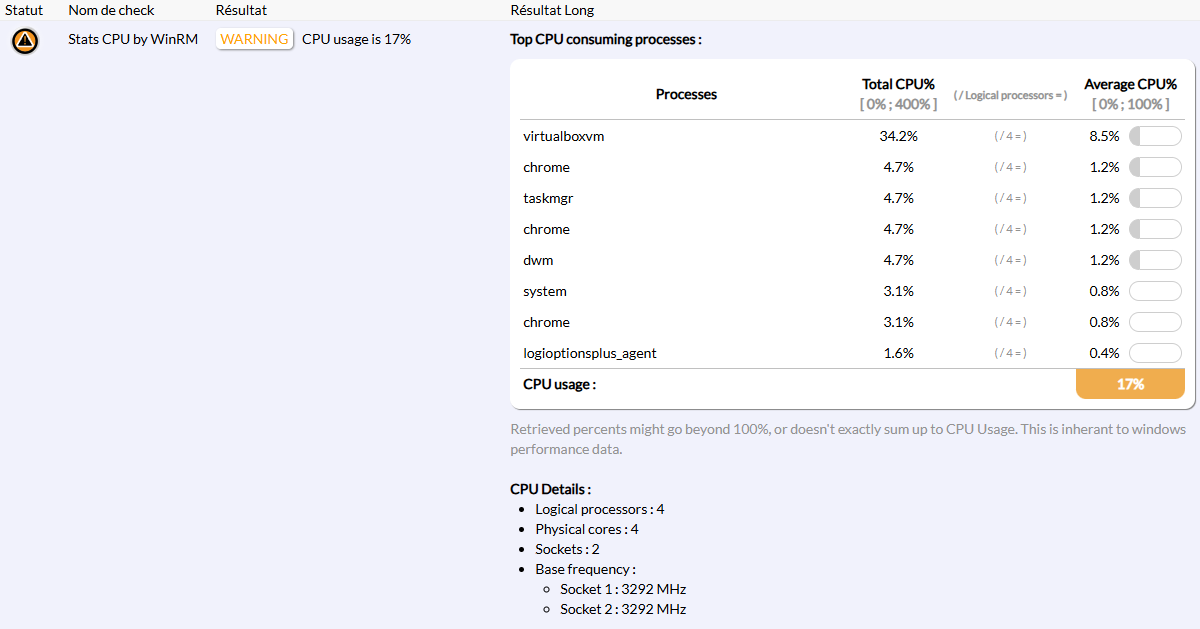This screenshot has width=1200, height=629.
Task: Sort by the Statut column header
Action: tap(24, 10)
